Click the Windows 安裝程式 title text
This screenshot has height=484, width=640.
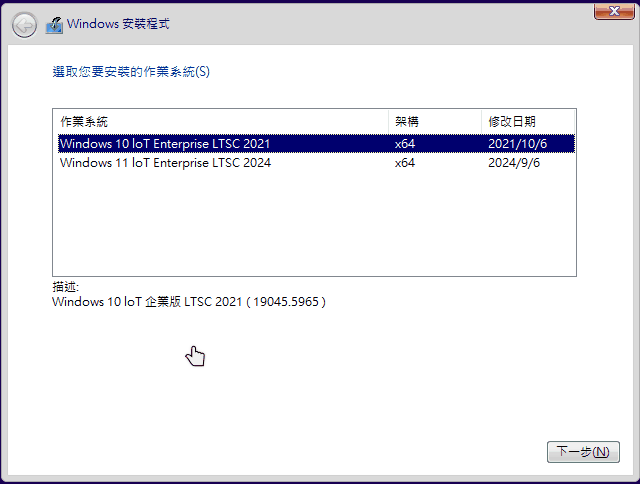coord(118,24)
